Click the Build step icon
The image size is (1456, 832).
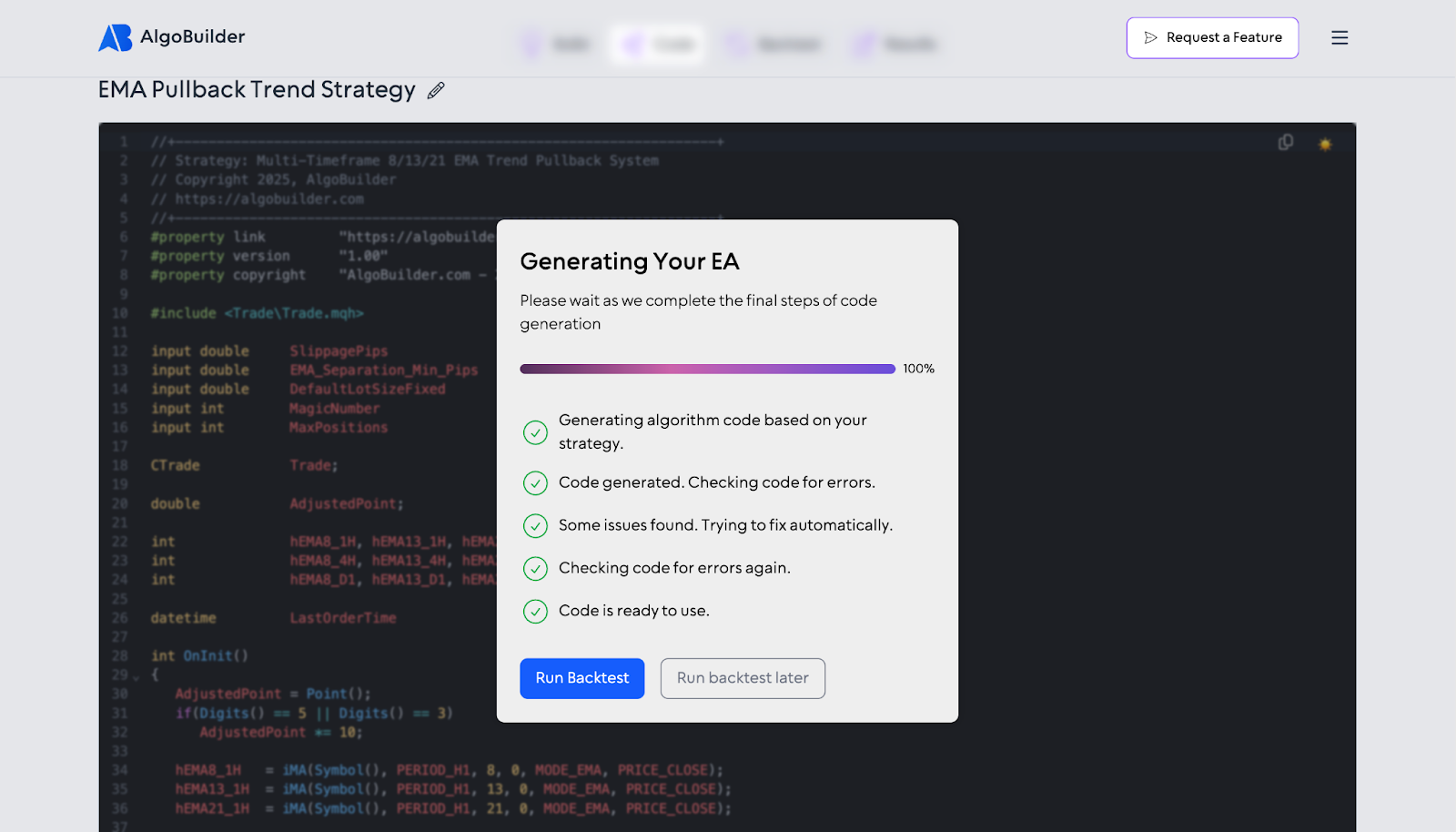tap(532, 44)
